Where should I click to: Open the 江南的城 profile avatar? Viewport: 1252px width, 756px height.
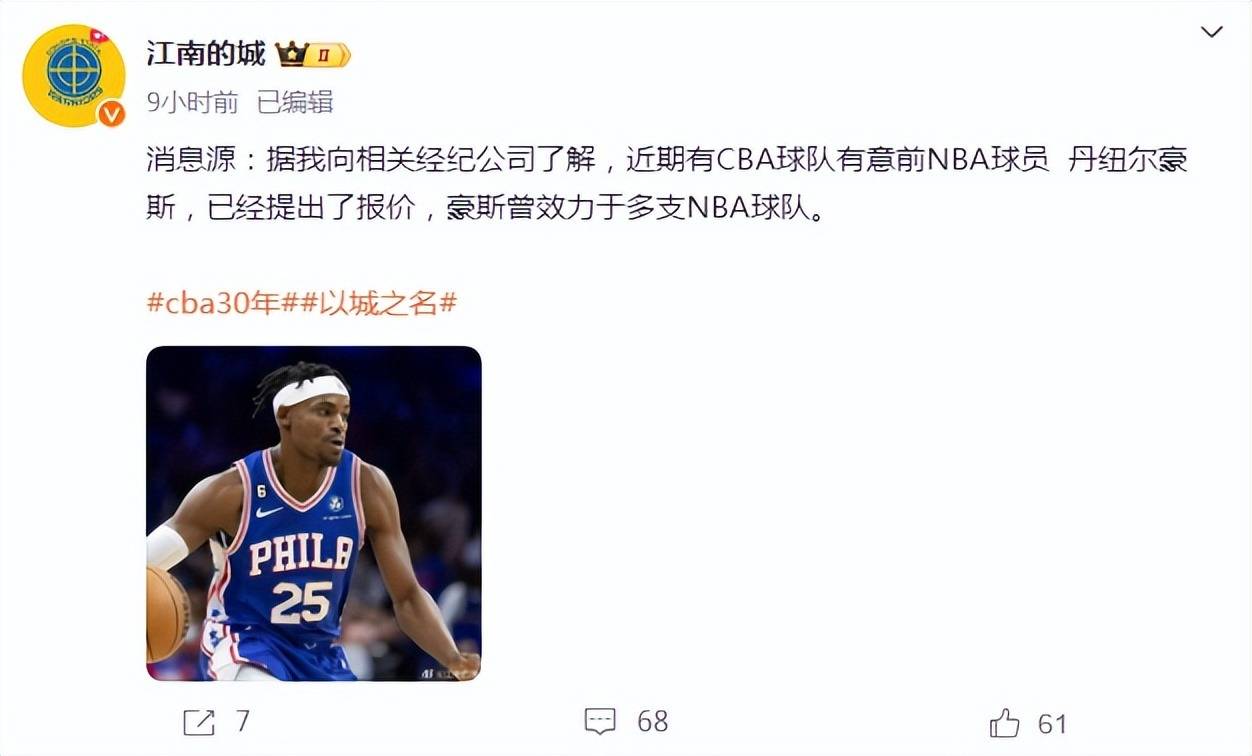tap(74, 76)
